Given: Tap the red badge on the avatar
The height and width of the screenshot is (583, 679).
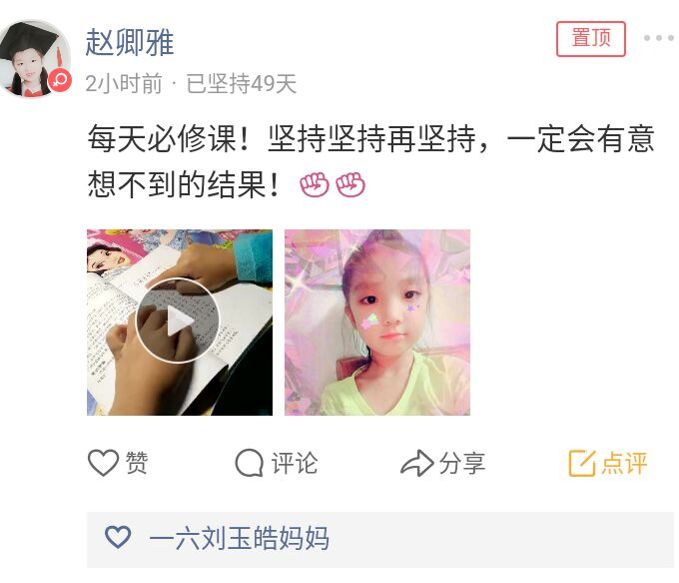Looking at the screenshot, I should pyautogui.click(x=59, y=80).
